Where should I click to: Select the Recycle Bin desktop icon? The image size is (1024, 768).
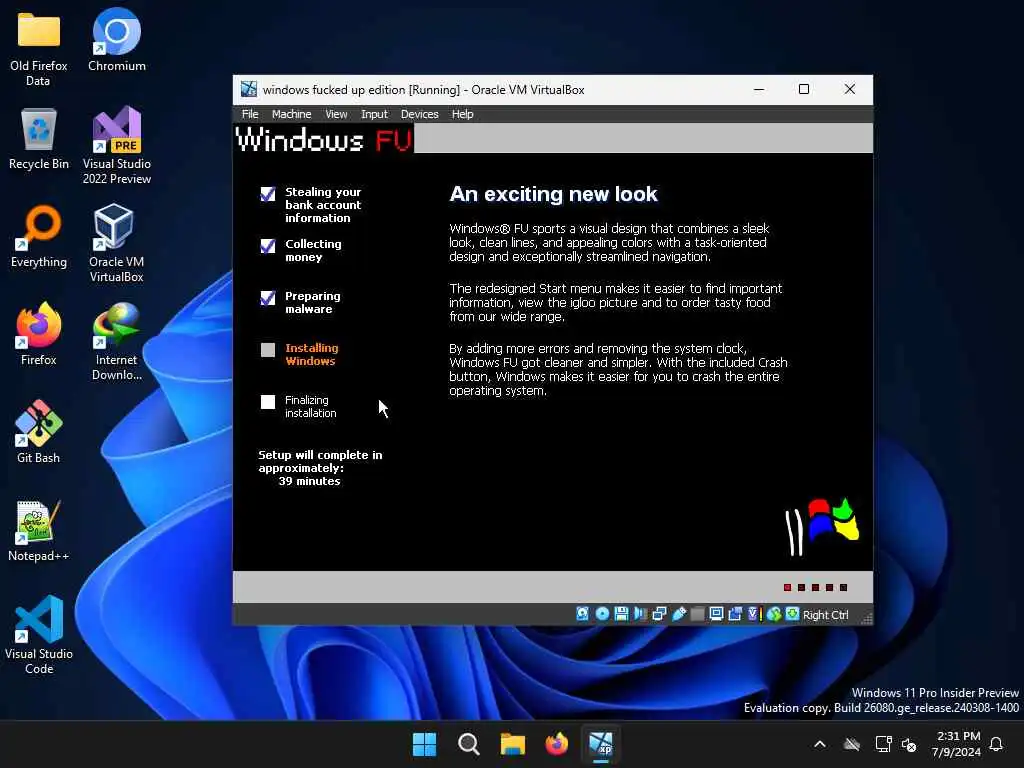tap(39, 139)
